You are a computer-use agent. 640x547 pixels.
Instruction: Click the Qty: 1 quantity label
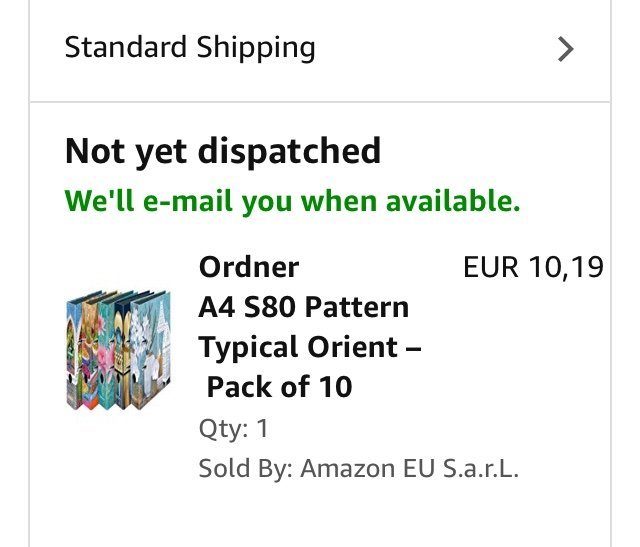234,429
